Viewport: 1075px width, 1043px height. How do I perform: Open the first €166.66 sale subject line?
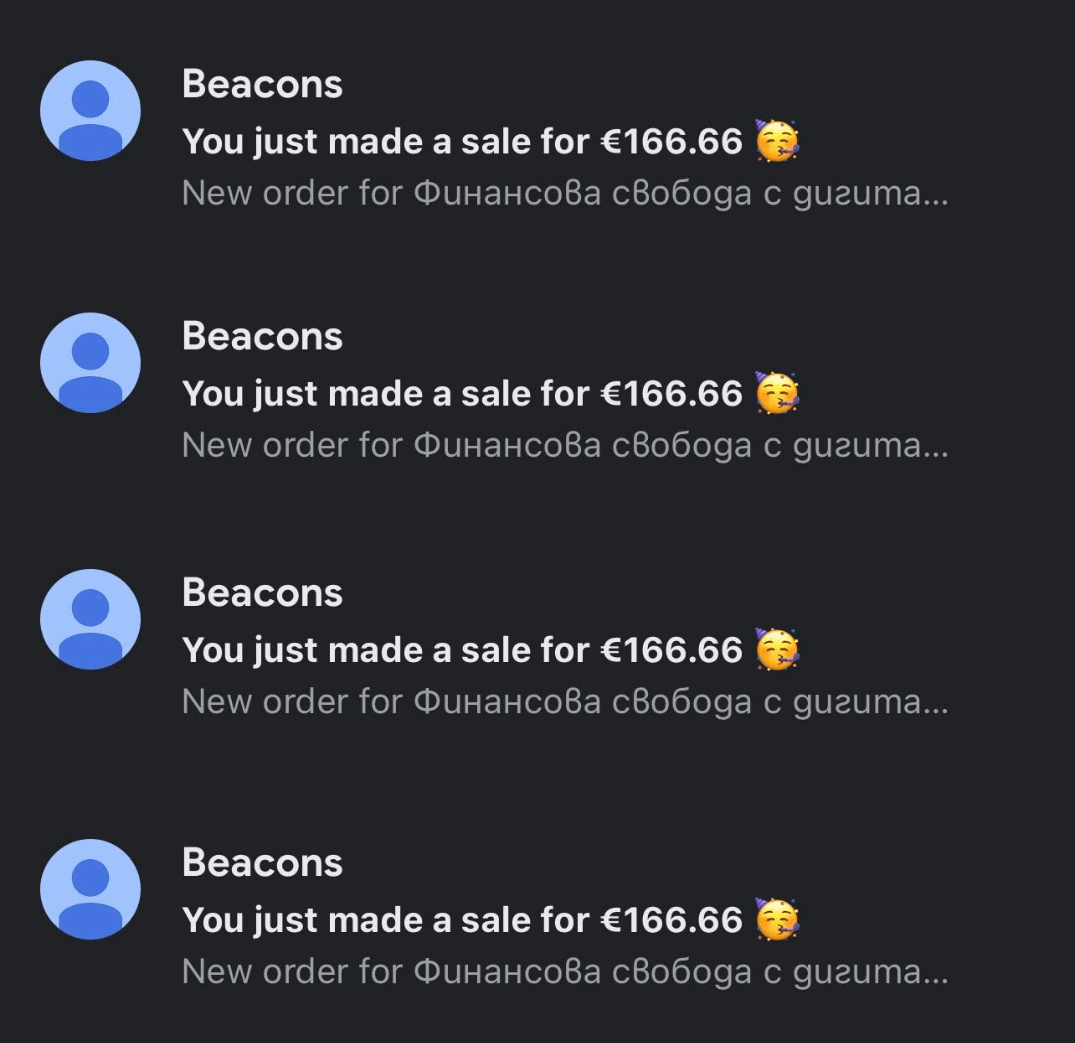tap(462, 142)
